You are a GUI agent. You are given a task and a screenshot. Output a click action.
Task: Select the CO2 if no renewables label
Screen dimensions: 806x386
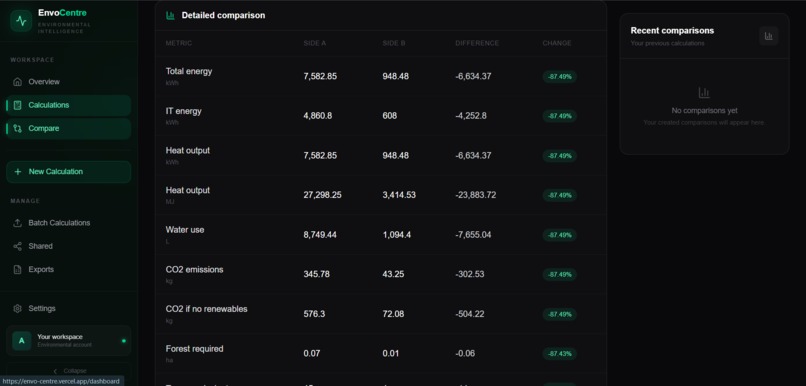click(x=206, y=309)
